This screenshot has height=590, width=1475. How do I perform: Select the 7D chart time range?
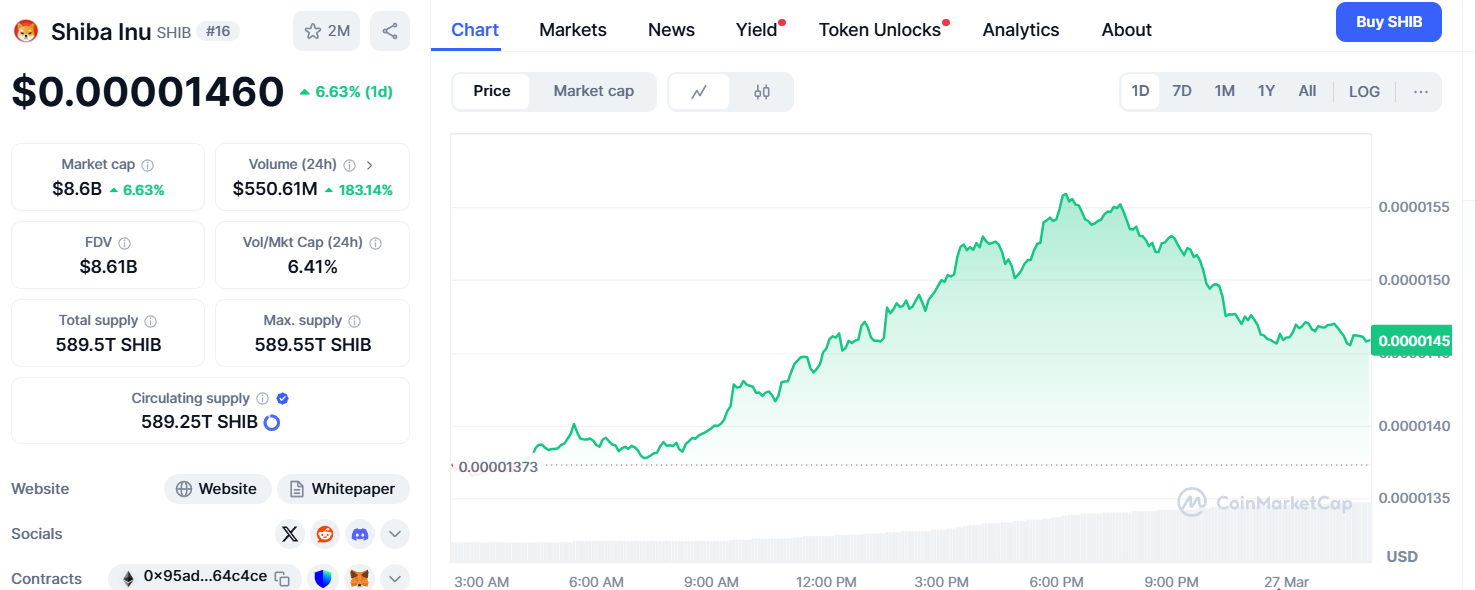coord(1182,91)
